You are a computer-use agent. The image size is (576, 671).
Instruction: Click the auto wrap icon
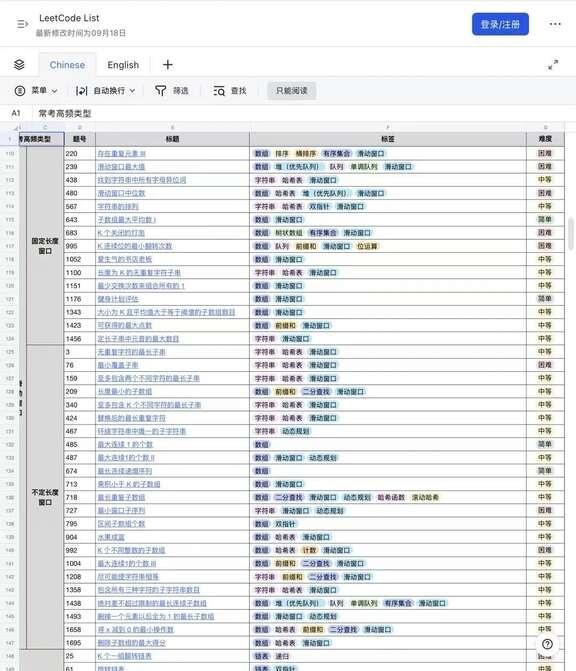(81, 91)
